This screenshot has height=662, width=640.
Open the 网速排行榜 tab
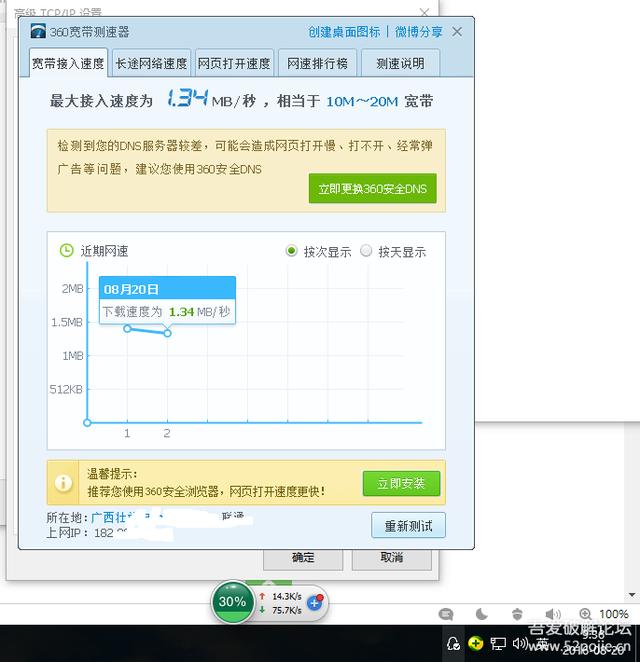pos(317,63)
